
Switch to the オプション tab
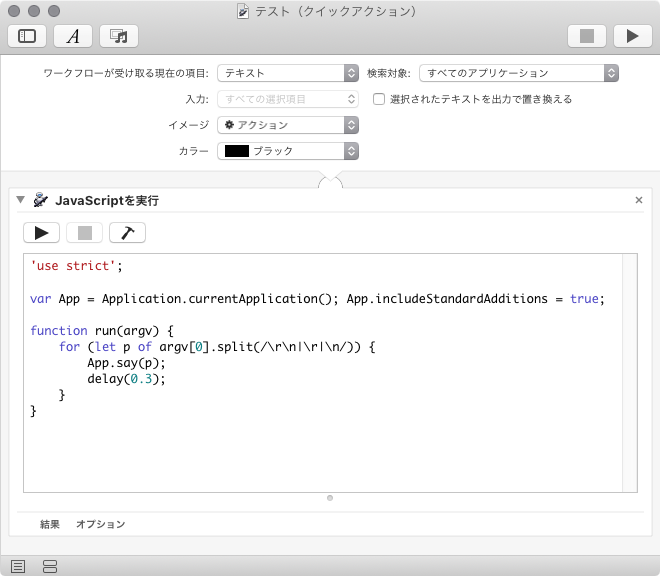pyautogui.click(x=101, y=524)
